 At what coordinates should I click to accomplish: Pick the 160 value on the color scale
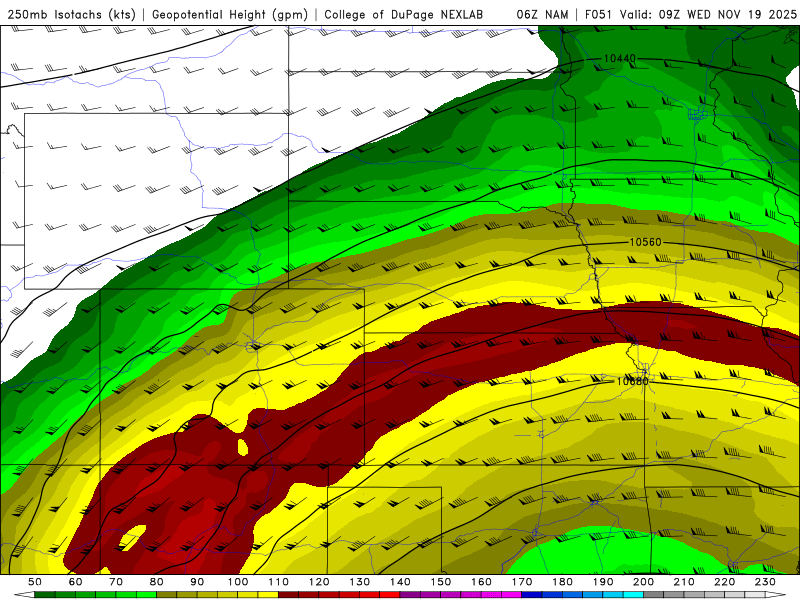481,582
